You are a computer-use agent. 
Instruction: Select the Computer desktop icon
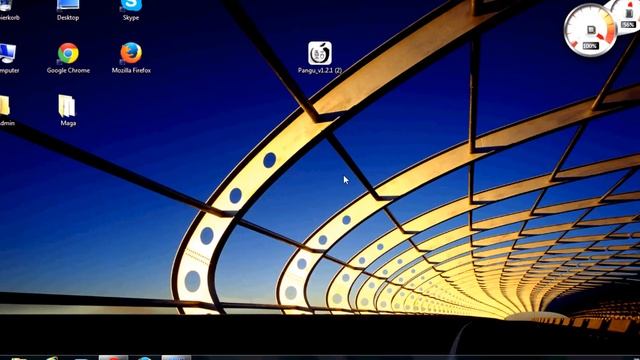tap(7, 54)
